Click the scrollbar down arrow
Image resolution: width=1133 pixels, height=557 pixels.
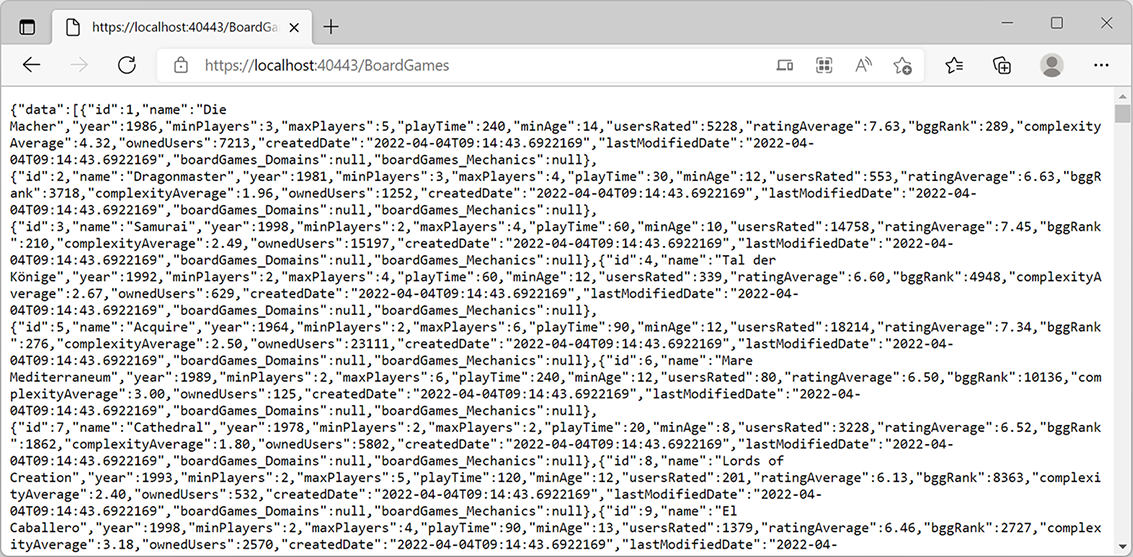tap(1122, 549)
